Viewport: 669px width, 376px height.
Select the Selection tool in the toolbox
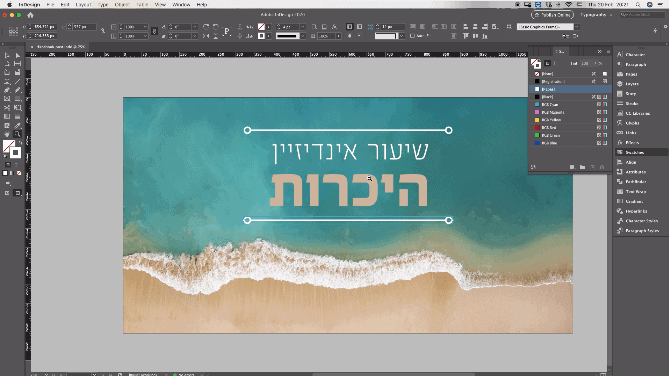pyautogui.click(x=7, y=55)
